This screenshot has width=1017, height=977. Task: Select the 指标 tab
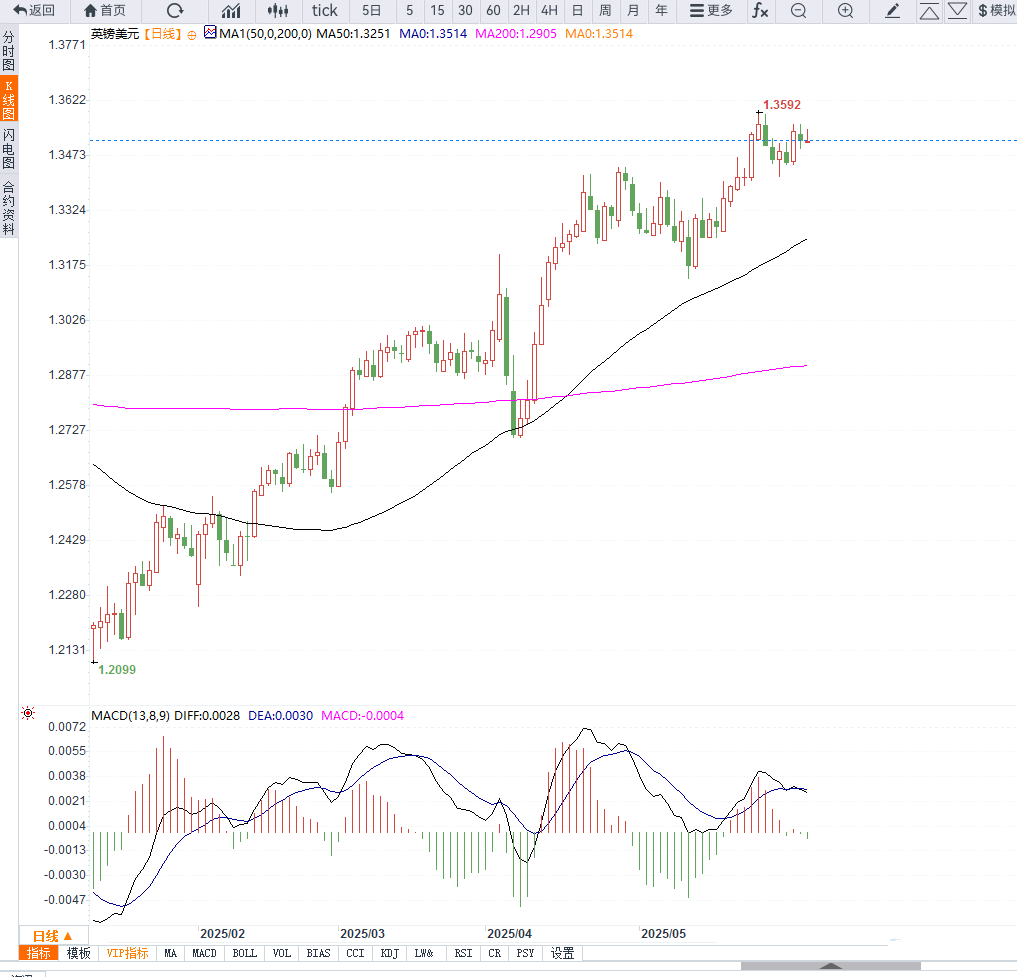[x=38, y=953]
